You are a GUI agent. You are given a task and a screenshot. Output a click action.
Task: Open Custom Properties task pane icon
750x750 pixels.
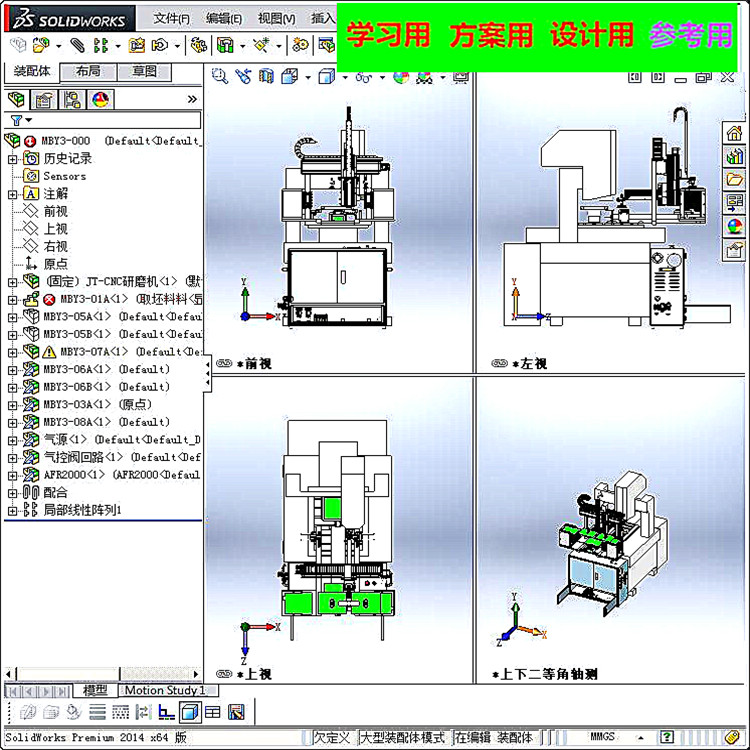(734, 250)
